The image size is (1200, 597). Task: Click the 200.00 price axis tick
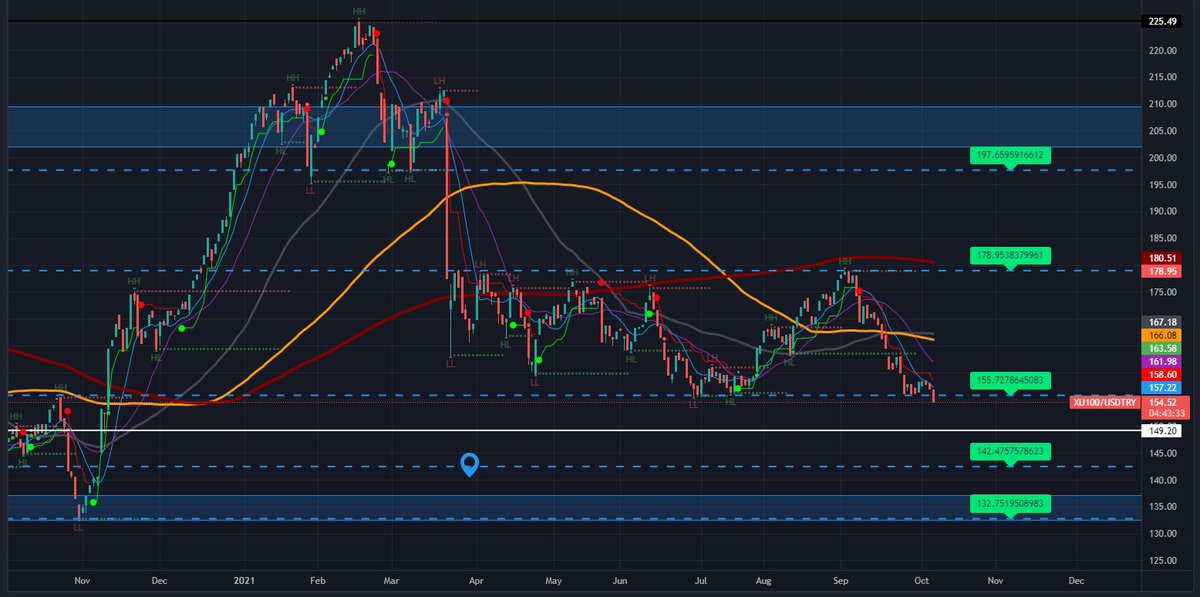coord(1162,158)
